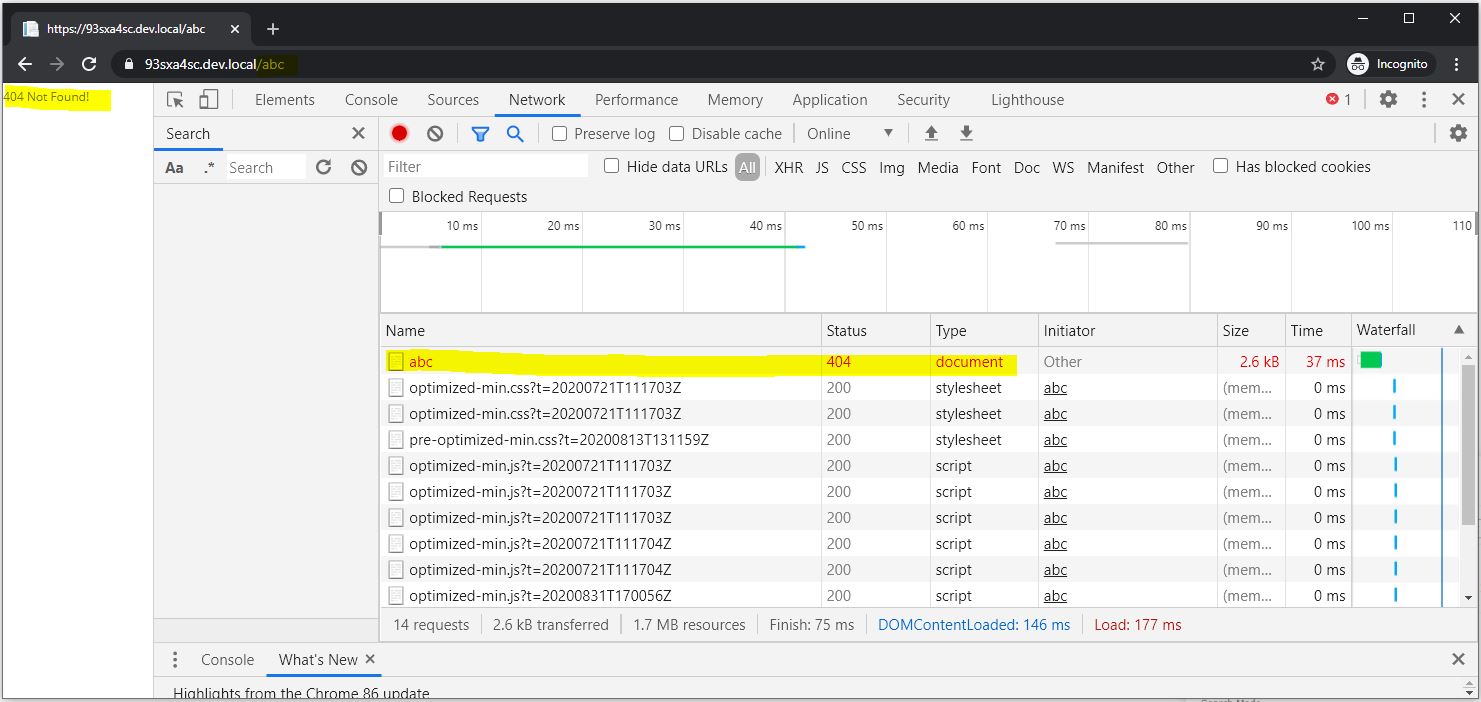Export HAR file download arrow

[x=966, y=133]
